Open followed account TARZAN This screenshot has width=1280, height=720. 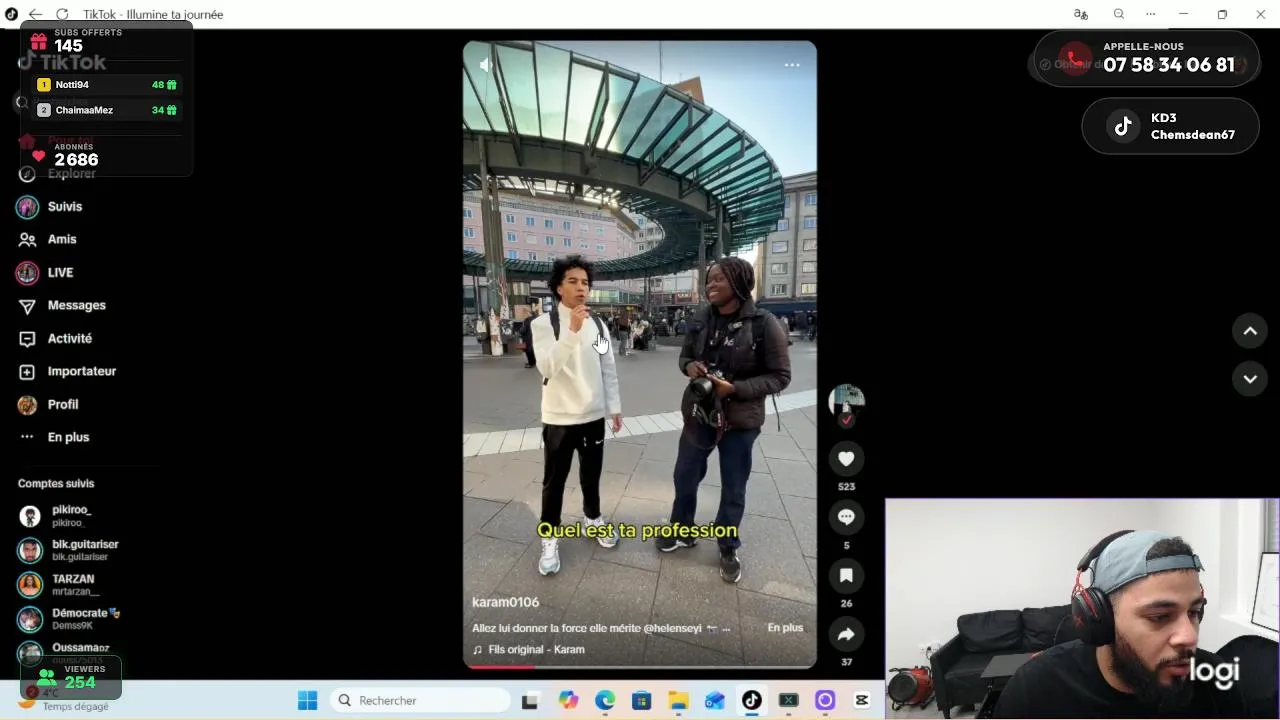tap(60, 585)
